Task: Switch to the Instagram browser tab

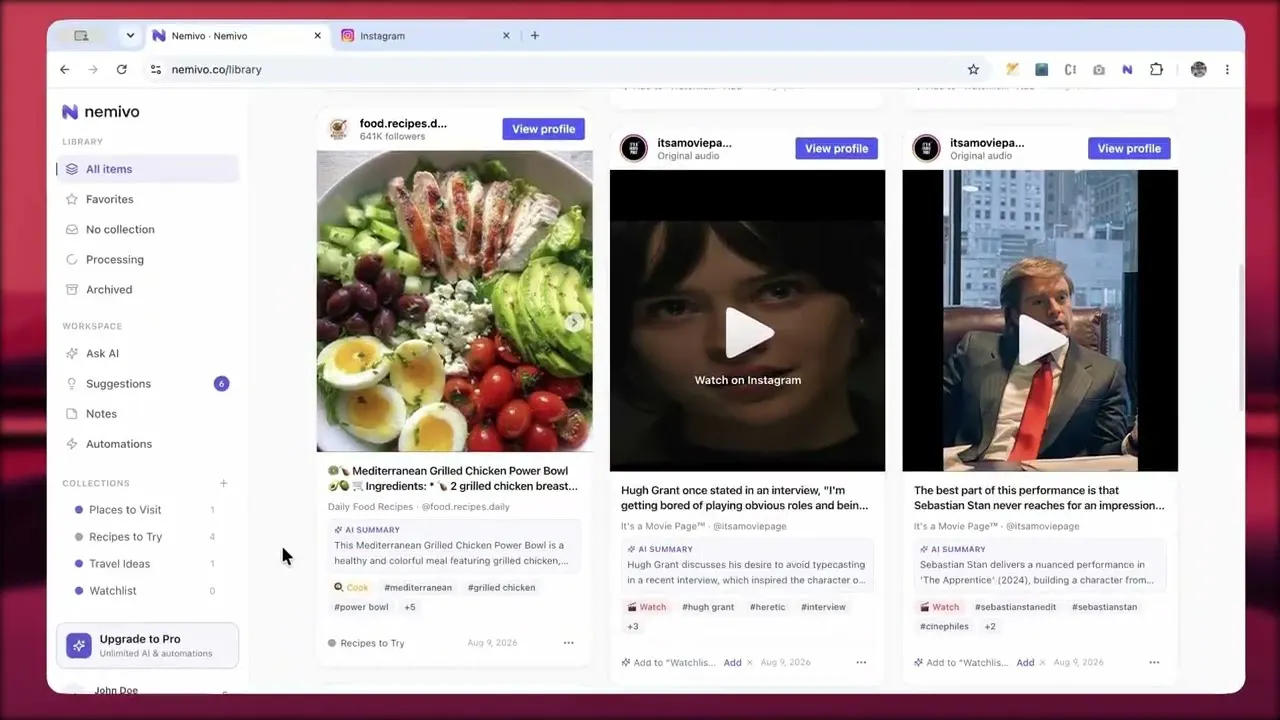Action: pyautogui.click(x=425, y=36)
